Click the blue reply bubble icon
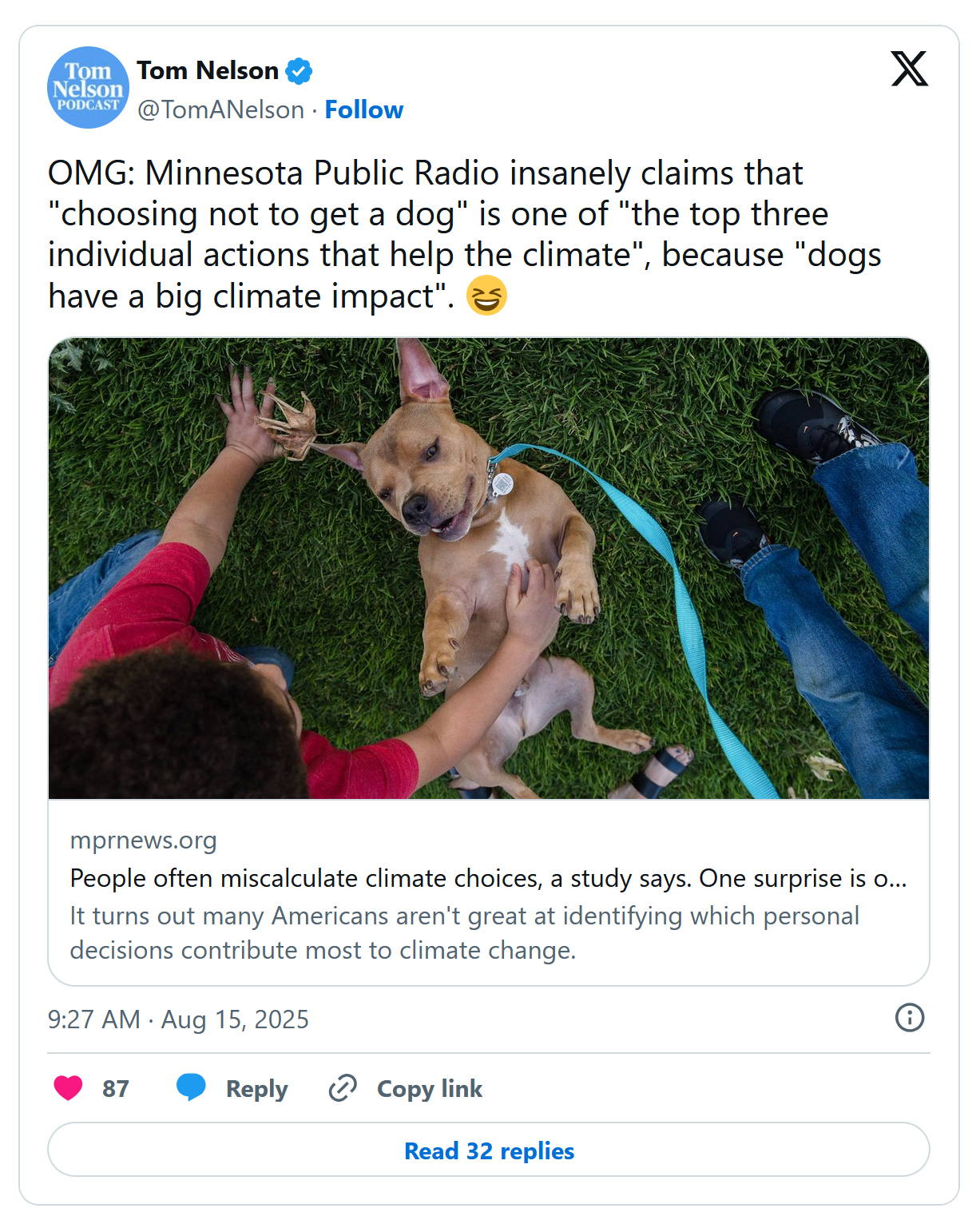 [x=191, y=1088]
